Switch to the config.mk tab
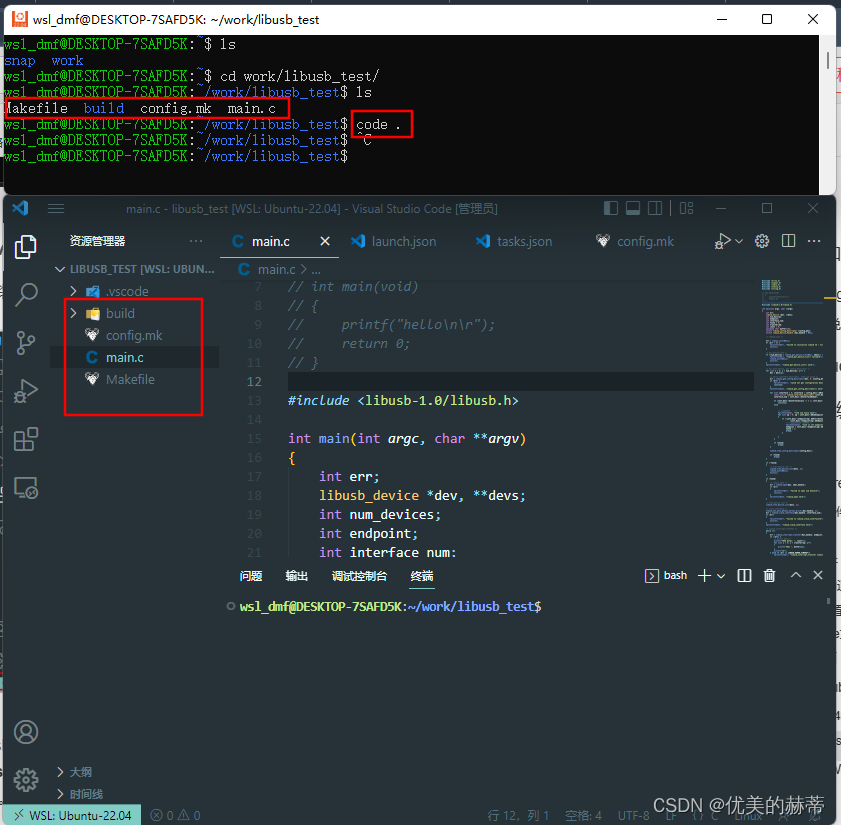 tap(635, 241)
